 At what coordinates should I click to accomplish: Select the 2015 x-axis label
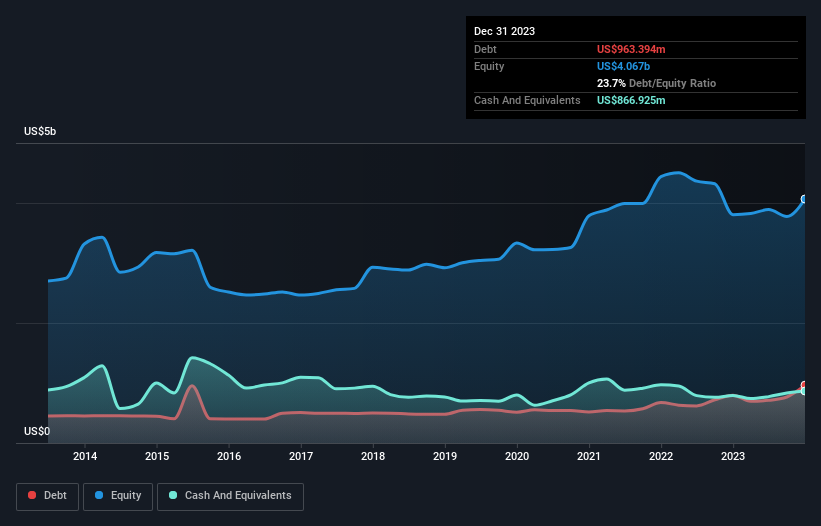pos(157,456)
